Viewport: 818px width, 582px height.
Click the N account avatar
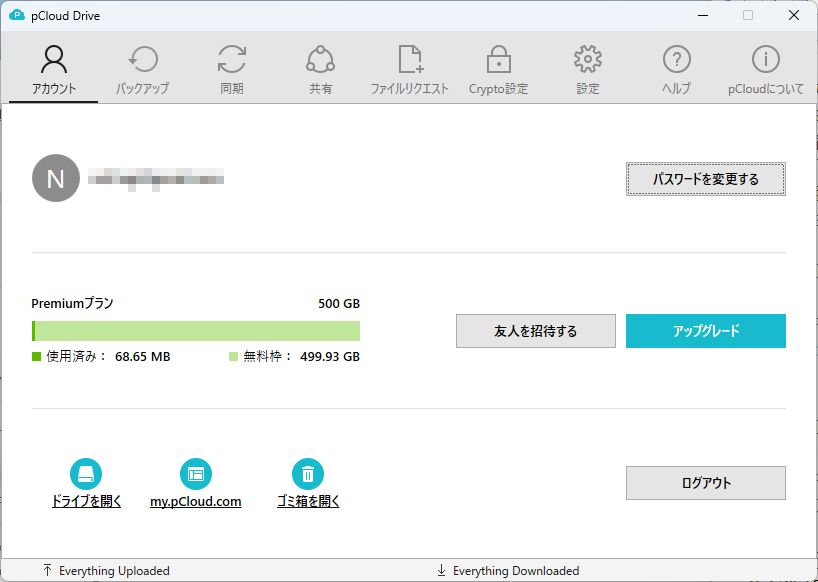[x=56, y=178]
